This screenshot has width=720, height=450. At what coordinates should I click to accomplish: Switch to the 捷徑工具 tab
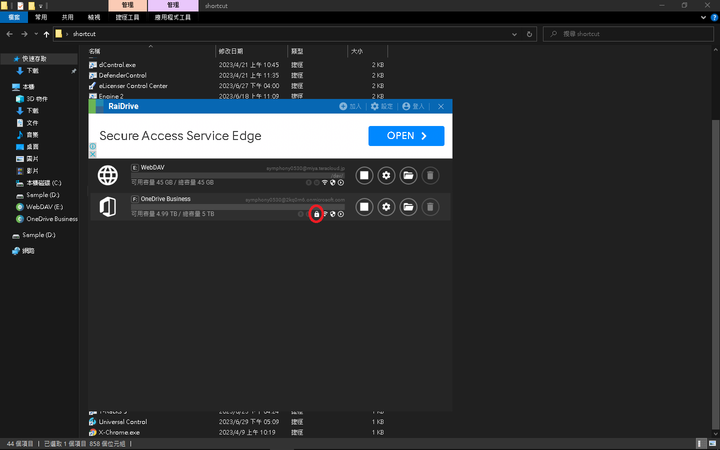point(128,17)
